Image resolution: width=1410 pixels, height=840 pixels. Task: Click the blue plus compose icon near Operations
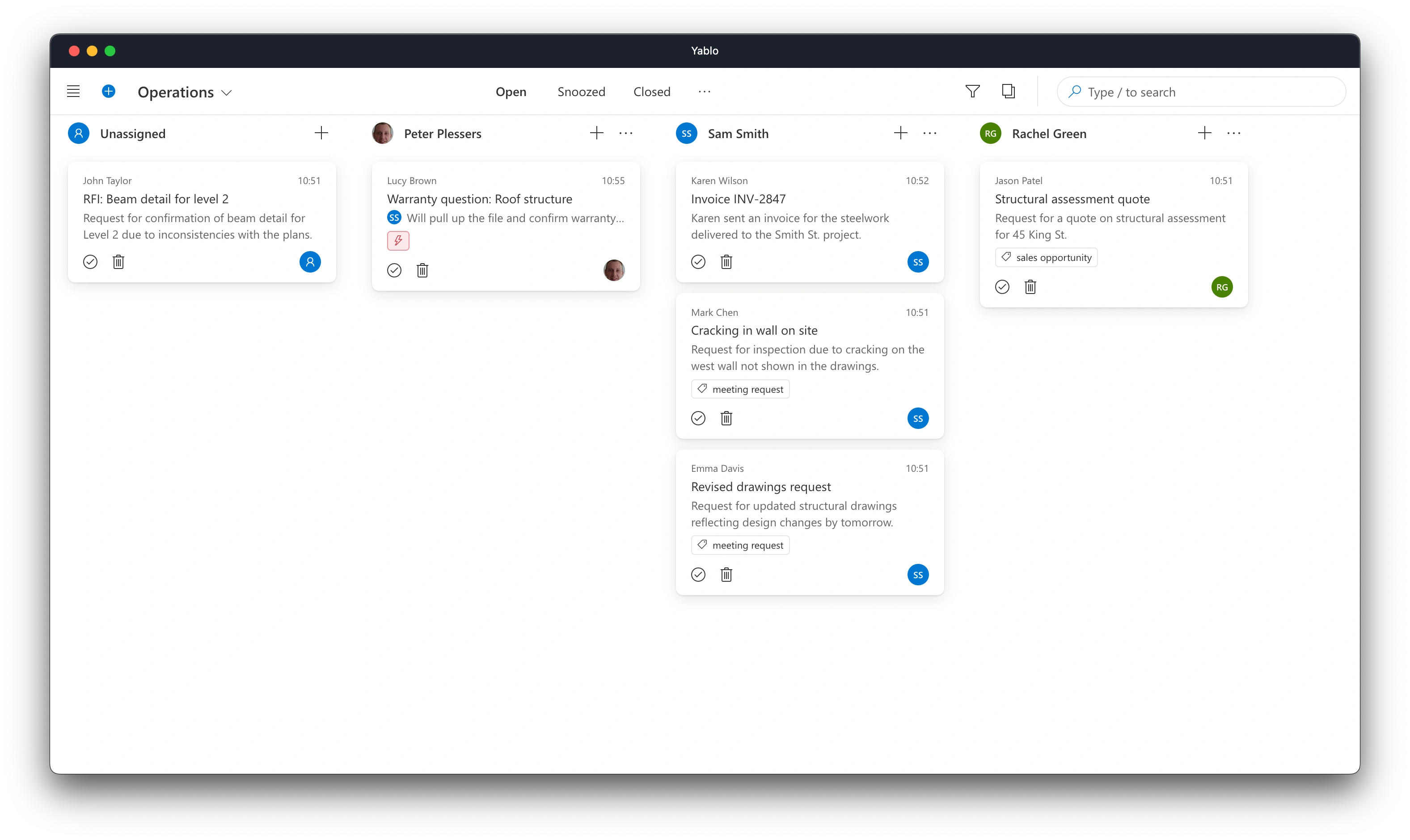(x=109, y=91)
